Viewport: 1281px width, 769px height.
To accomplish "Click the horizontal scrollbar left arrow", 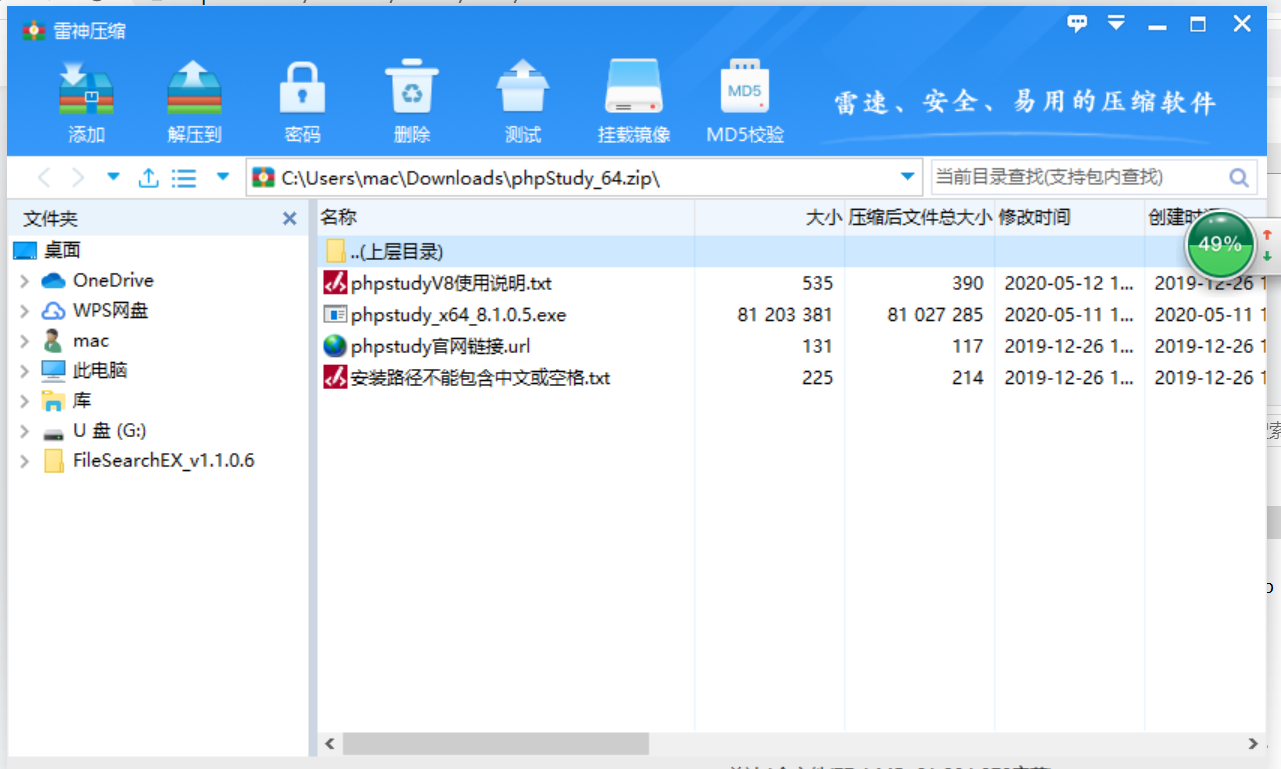I will 329,744.
